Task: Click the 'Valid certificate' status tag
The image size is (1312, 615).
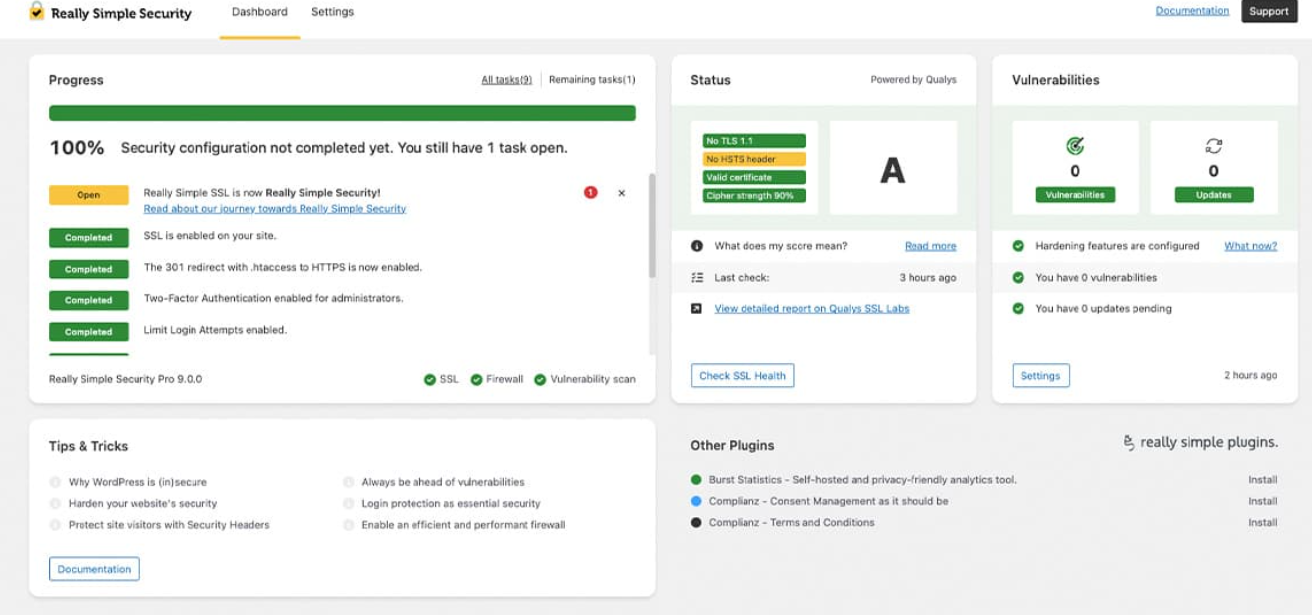Action: [x=754, y=177]
